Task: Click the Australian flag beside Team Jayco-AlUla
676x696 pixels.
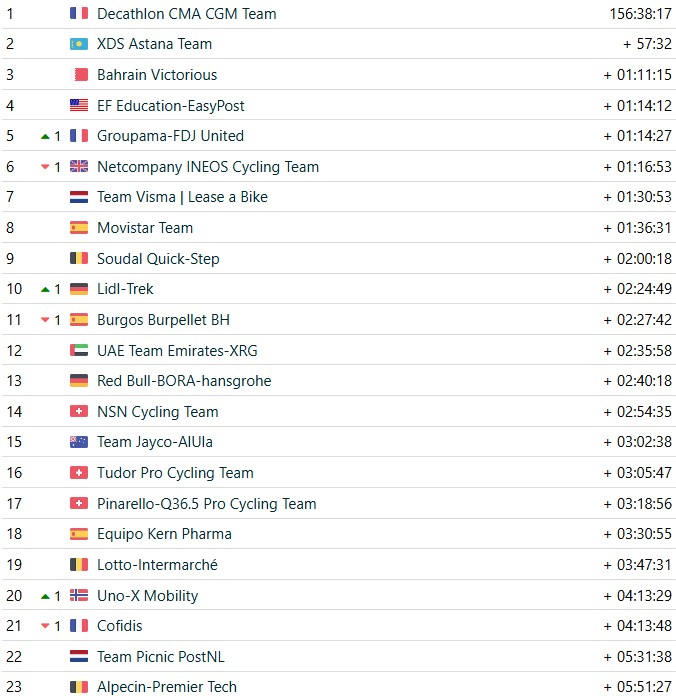Action: (x=79, y=442)
